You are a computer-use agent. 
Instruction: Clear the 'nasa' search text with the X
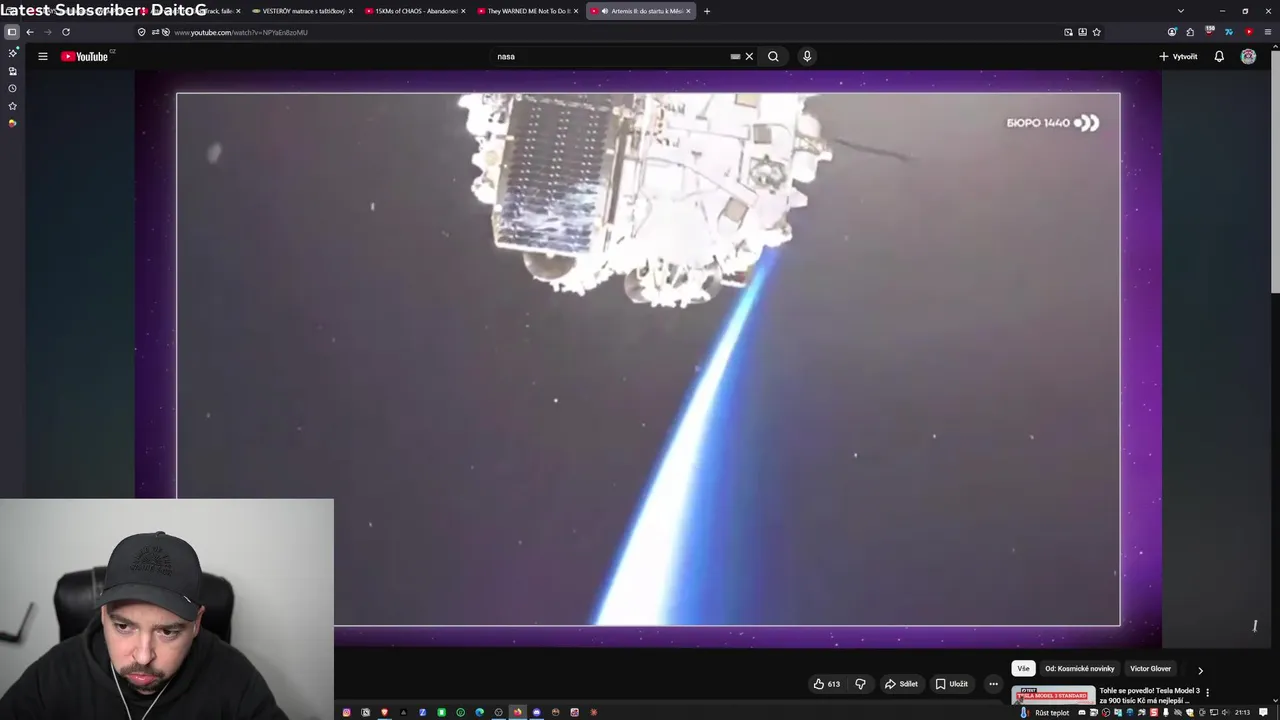(749, 56)
